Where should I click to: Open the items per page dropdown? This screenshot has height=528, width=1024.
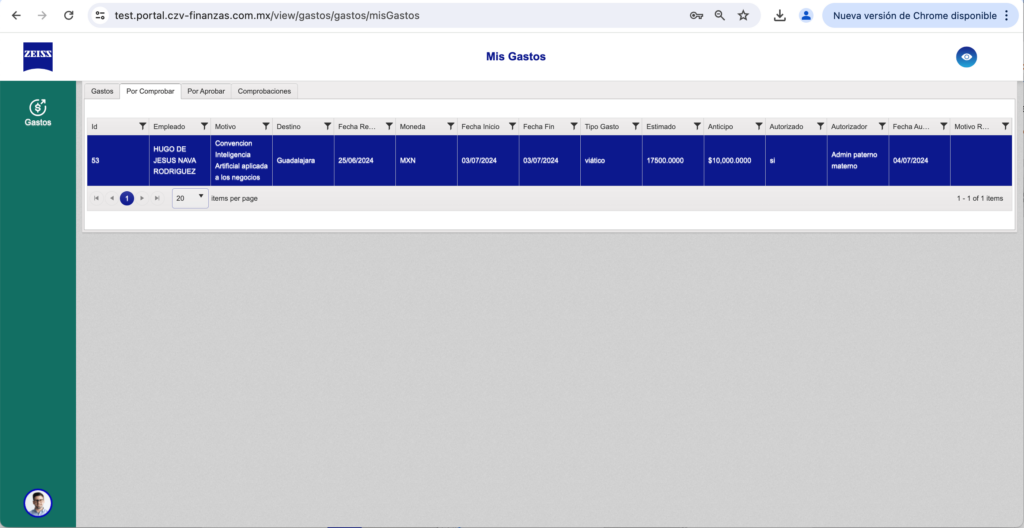coord(190,198)
